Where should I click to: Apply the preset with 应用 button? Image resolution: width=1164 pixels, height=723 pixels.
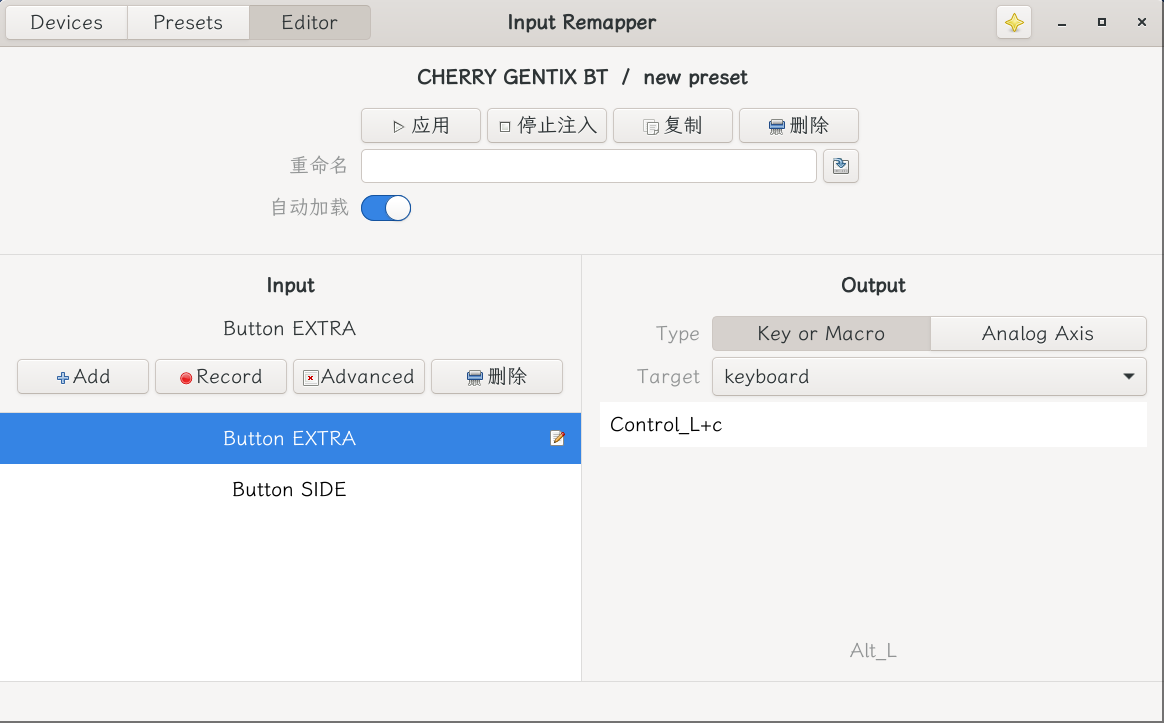421,125
